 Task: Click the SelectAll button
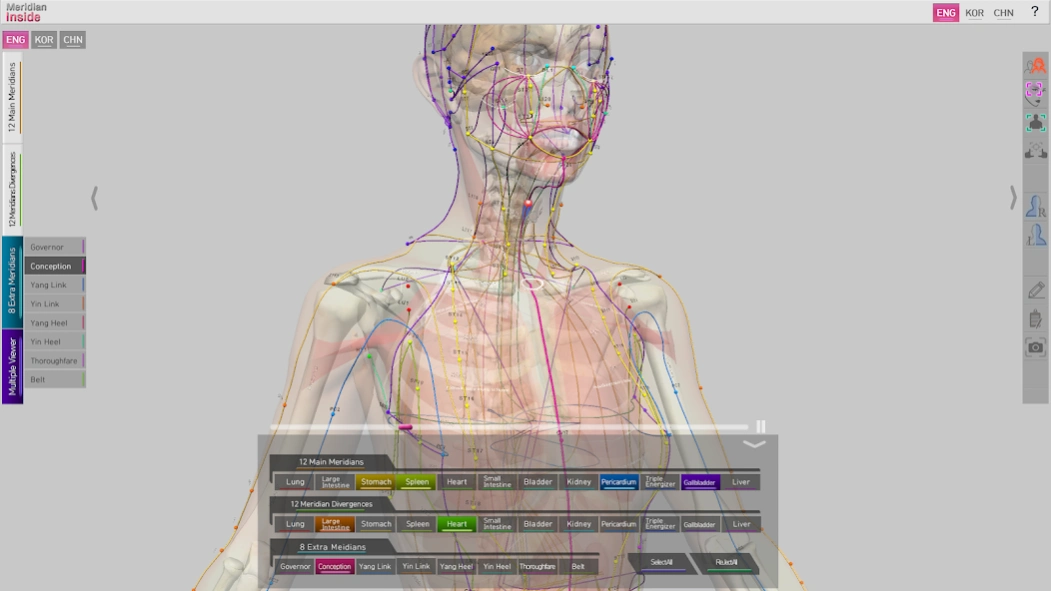click(662, 562)
